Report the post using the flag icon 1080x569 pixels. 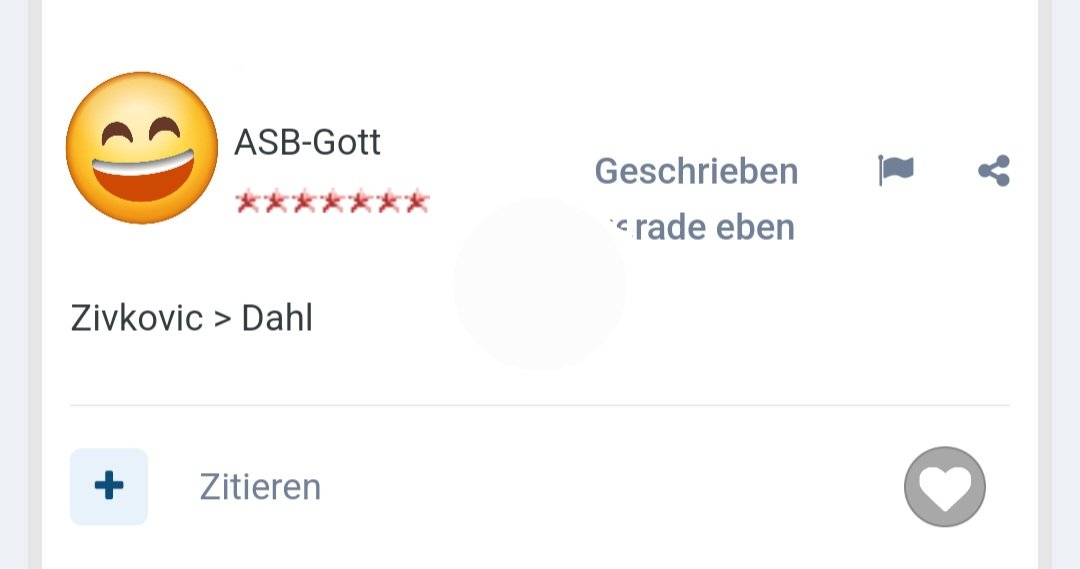point(895,170)
